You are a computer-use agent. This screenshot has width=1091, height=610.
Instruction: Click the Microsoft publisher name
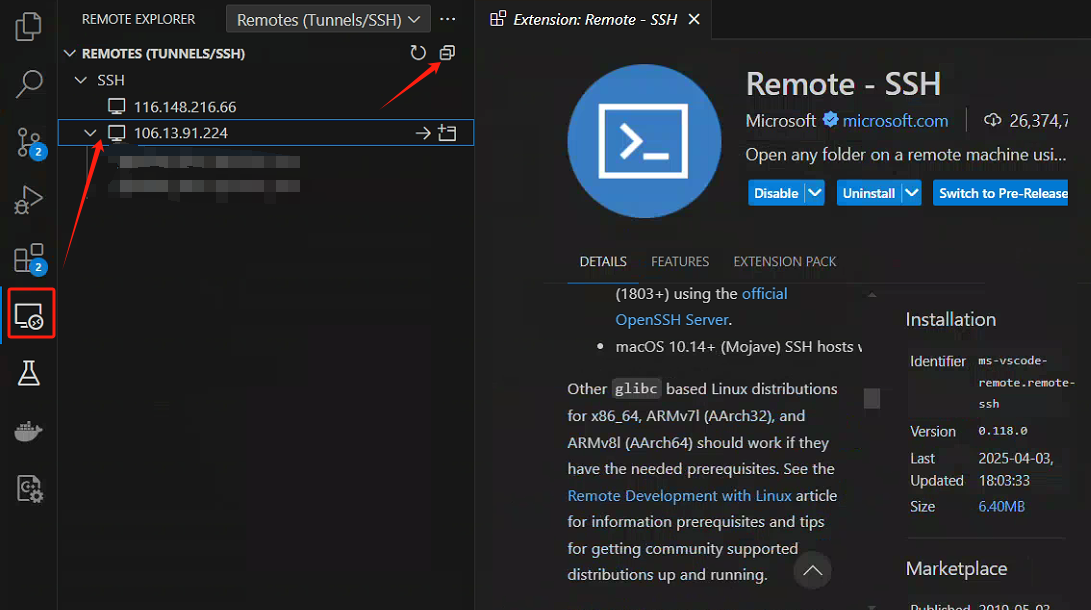[x=780, y=120]
